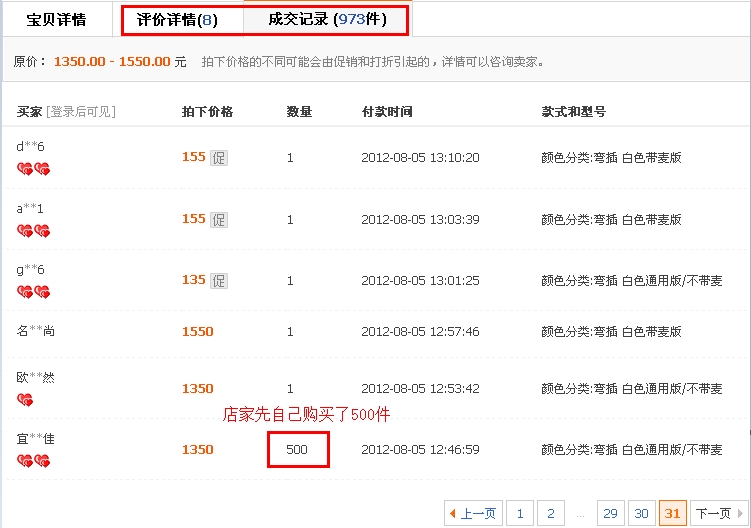751x528 pixels.
Task: Click the 500 quantity cell
Action: click(297, 450)
